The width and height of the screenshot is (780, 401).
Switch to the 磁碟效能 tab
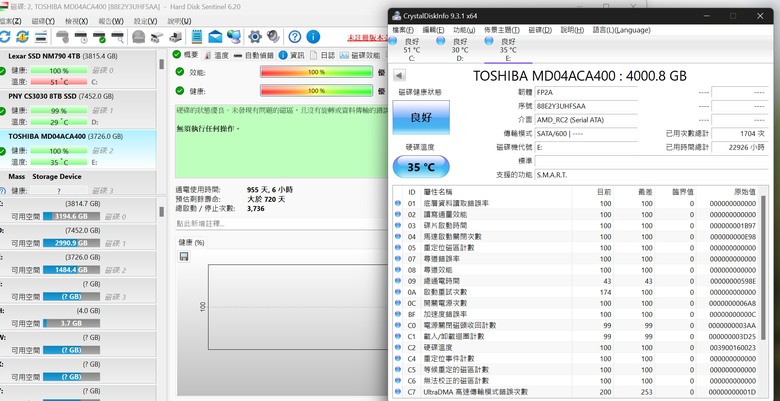pos(360,55)
